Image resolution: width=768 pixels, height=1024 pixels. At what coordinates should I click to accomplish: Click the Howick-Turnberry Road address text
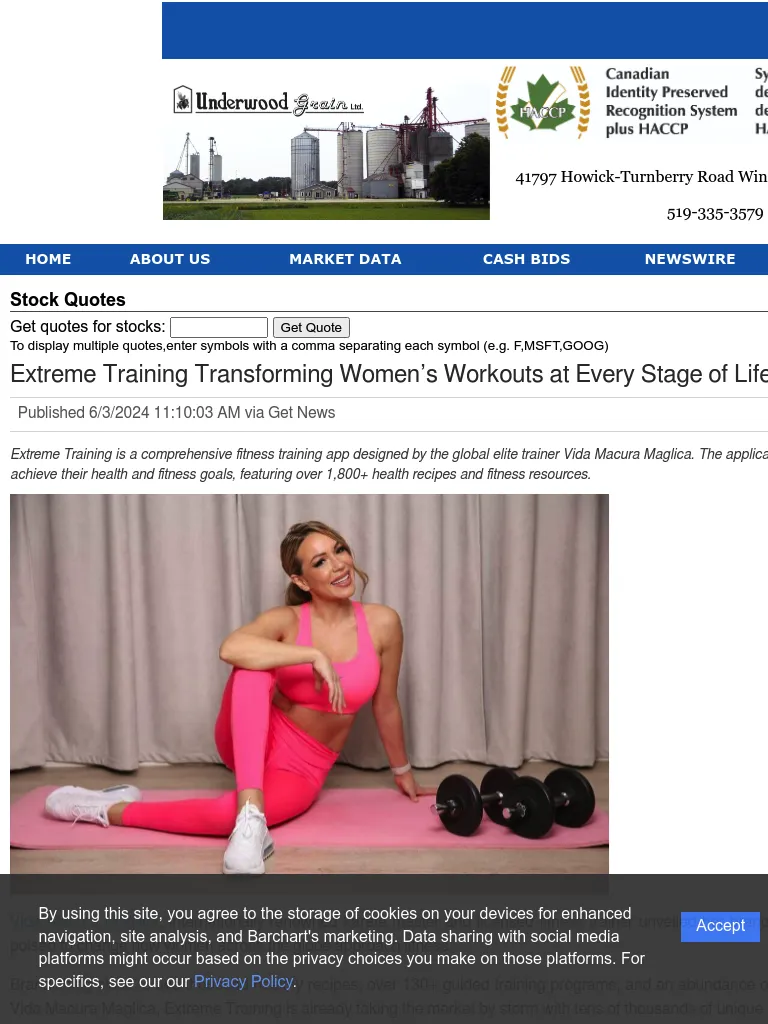click(x=641, y=177)
